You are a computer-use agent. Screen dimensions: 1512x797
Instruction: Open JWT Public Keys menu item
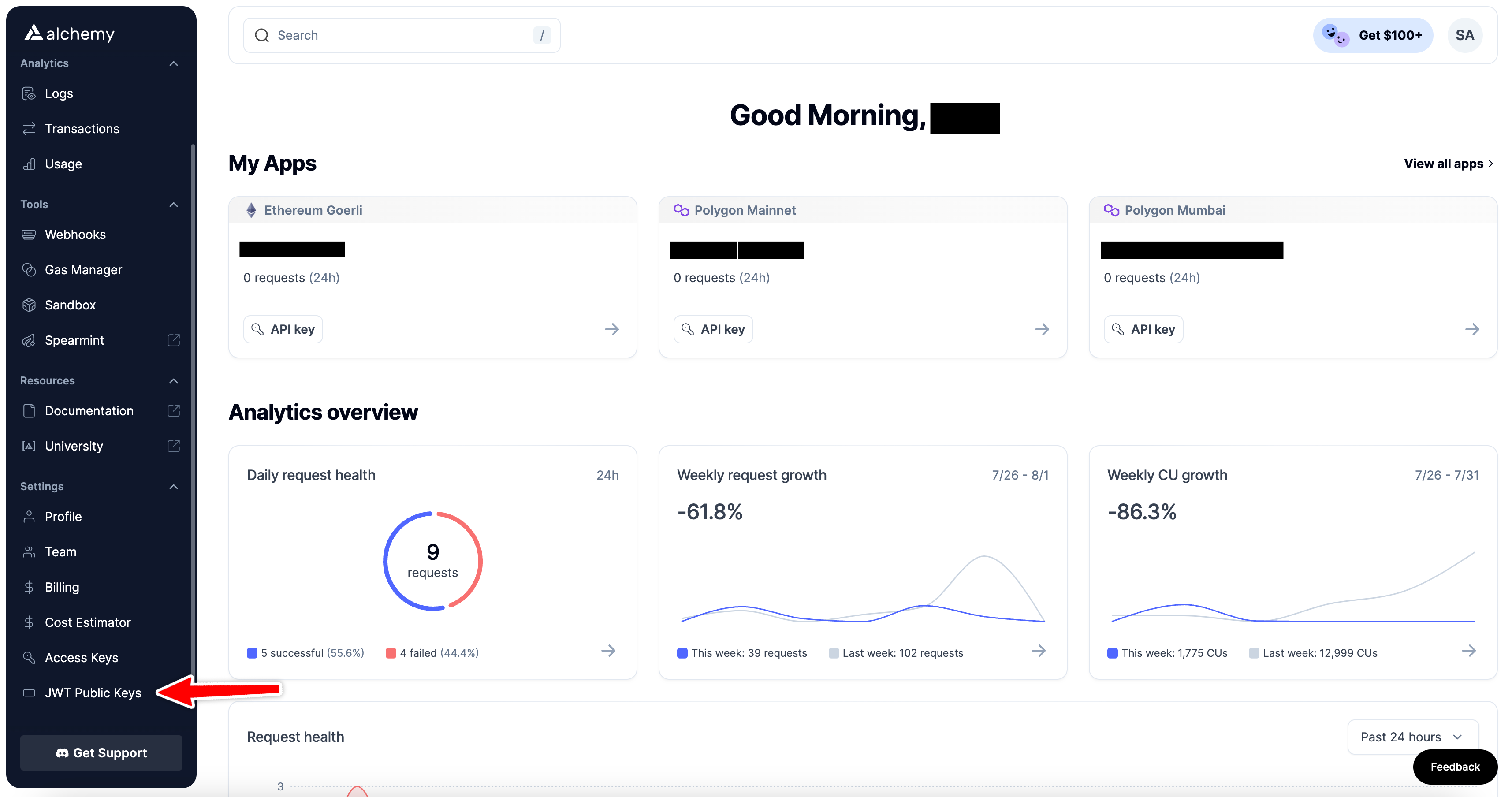93,693
